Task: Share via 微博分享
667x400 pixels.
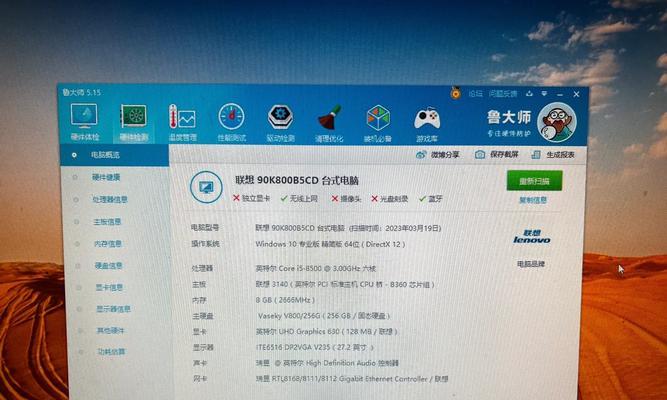Action: click(438, 154)
